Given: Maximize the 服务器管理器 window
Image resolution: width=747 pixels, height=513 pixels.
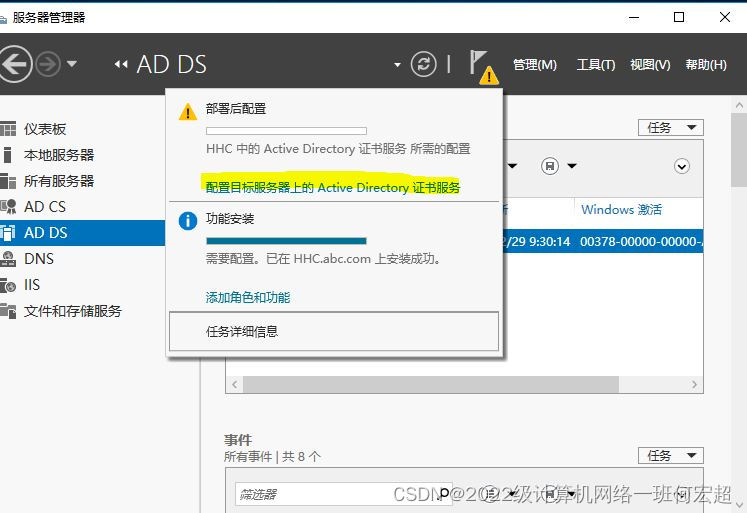Looking at the screenshot, I should (679, 17).
